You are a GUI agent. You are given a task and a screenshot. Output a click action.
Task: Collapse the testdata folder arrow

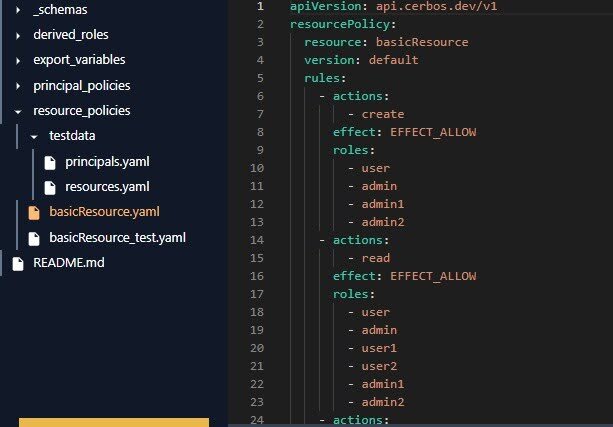click(x=34, y=137)
